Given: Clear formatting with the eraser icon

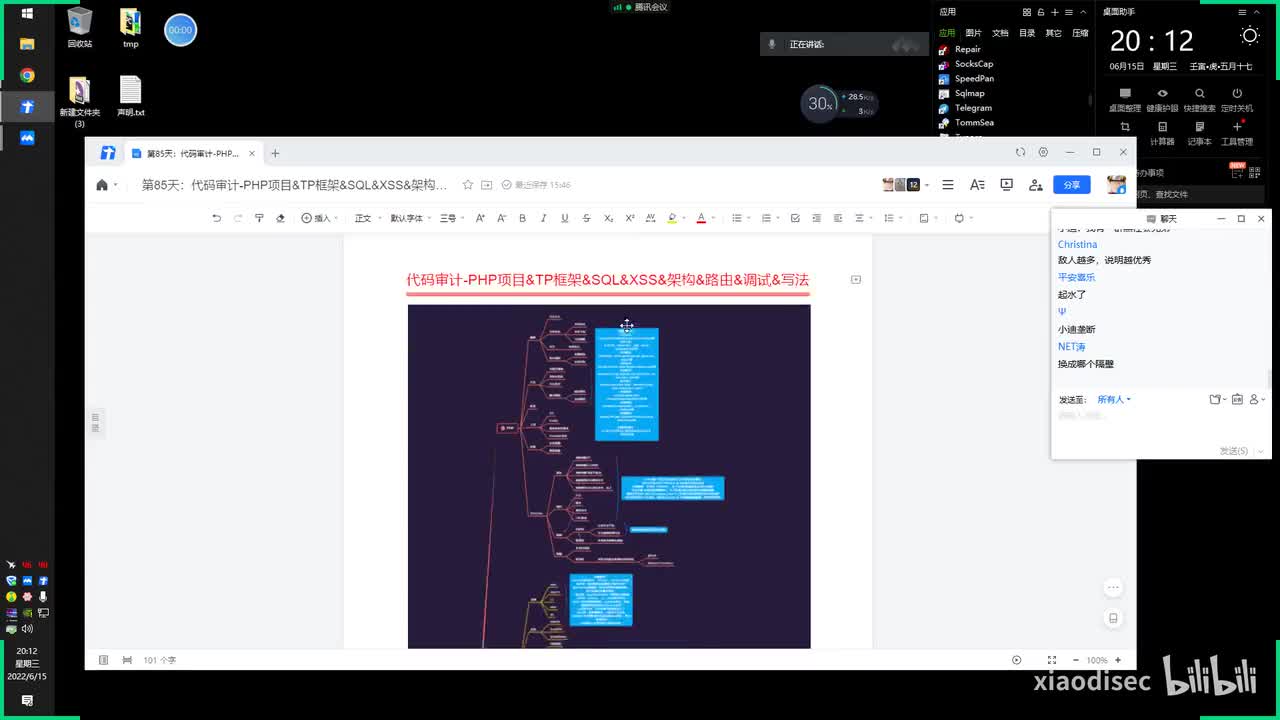Looking at the screenshot, I should [280, 218].
